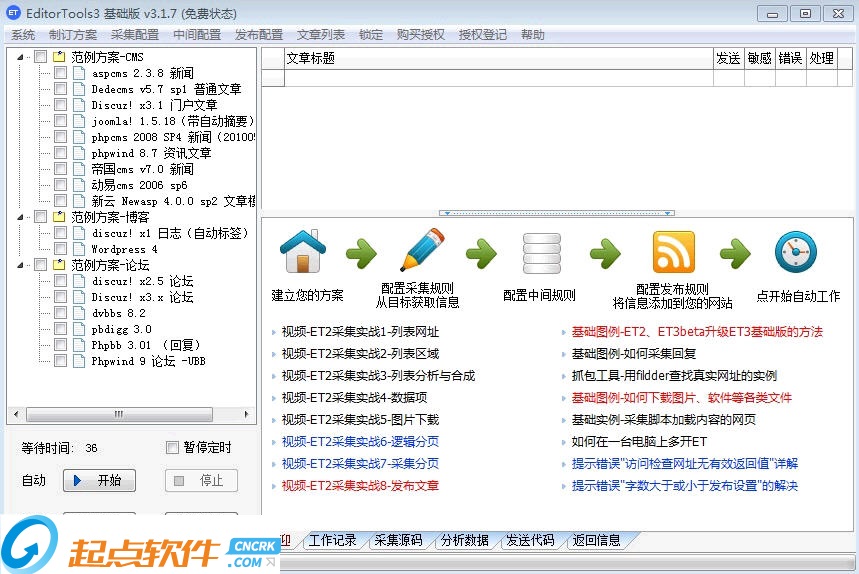Collapse the 范例方案-论坛 tree node
859x574 pixels.
(20, 265)
